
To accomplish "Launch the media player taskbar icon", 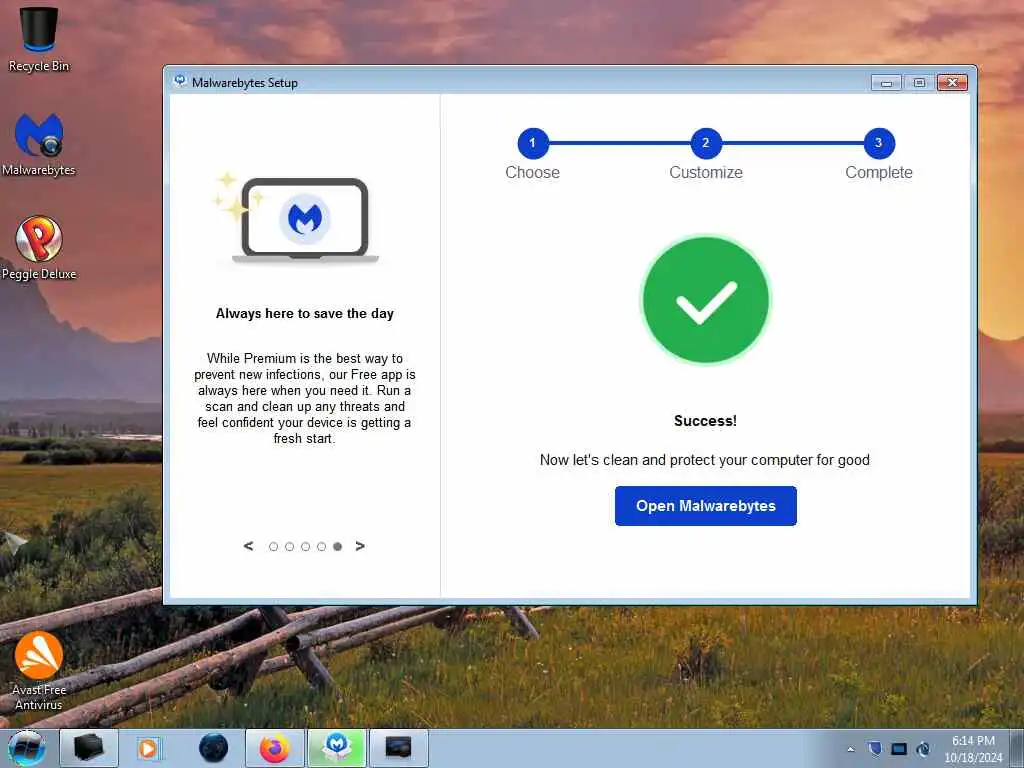I will coord(149,748).
